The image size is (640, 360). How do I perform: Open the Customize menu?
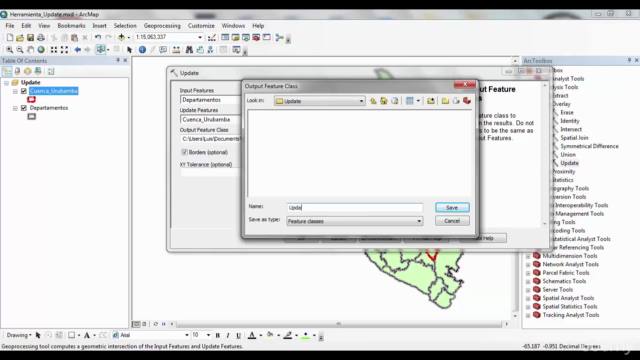coord(201,26)
